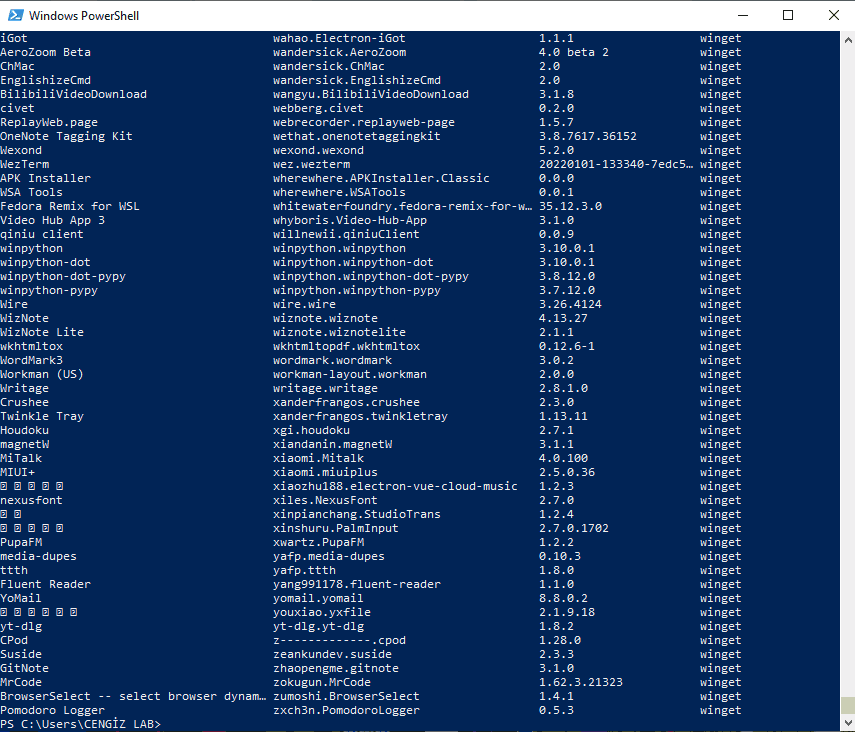Click the 'WSA Tools' name
Viewport: 855px width, 732px height.
(x=32, y=192)
